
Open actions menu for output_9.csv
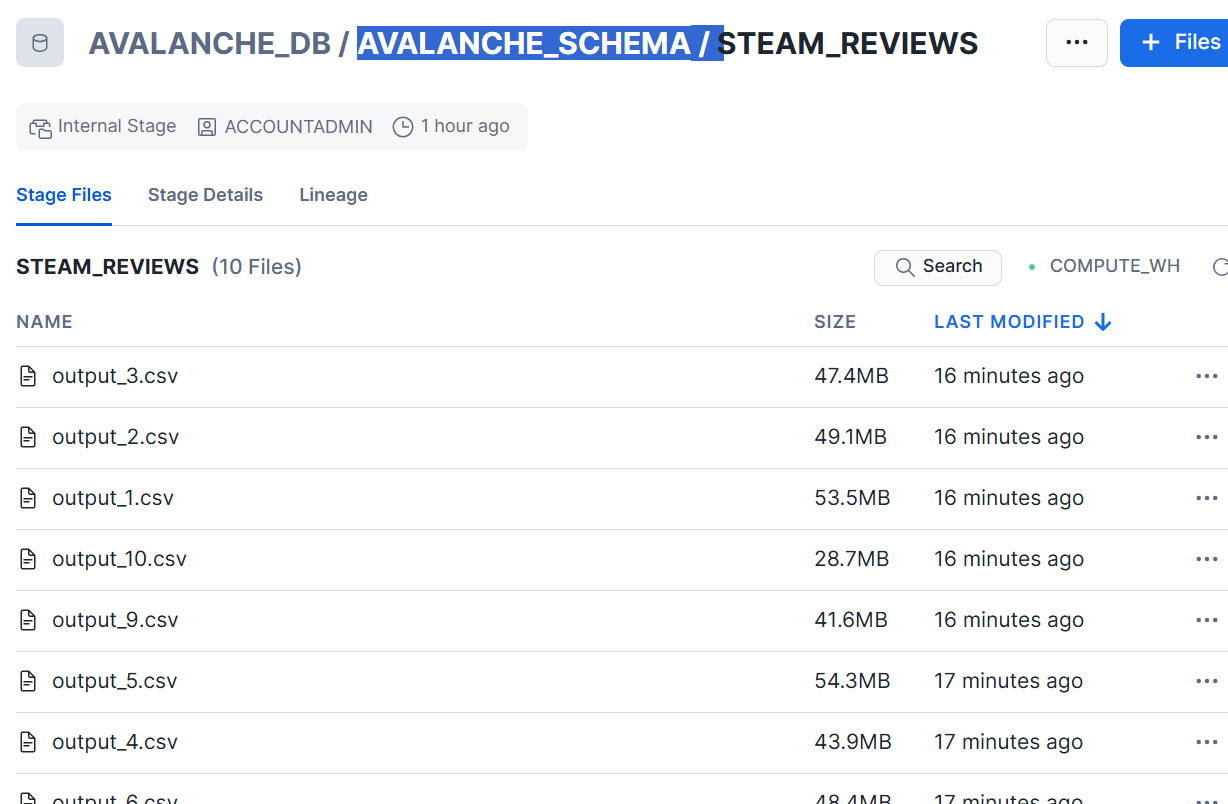coord(1206,621)
